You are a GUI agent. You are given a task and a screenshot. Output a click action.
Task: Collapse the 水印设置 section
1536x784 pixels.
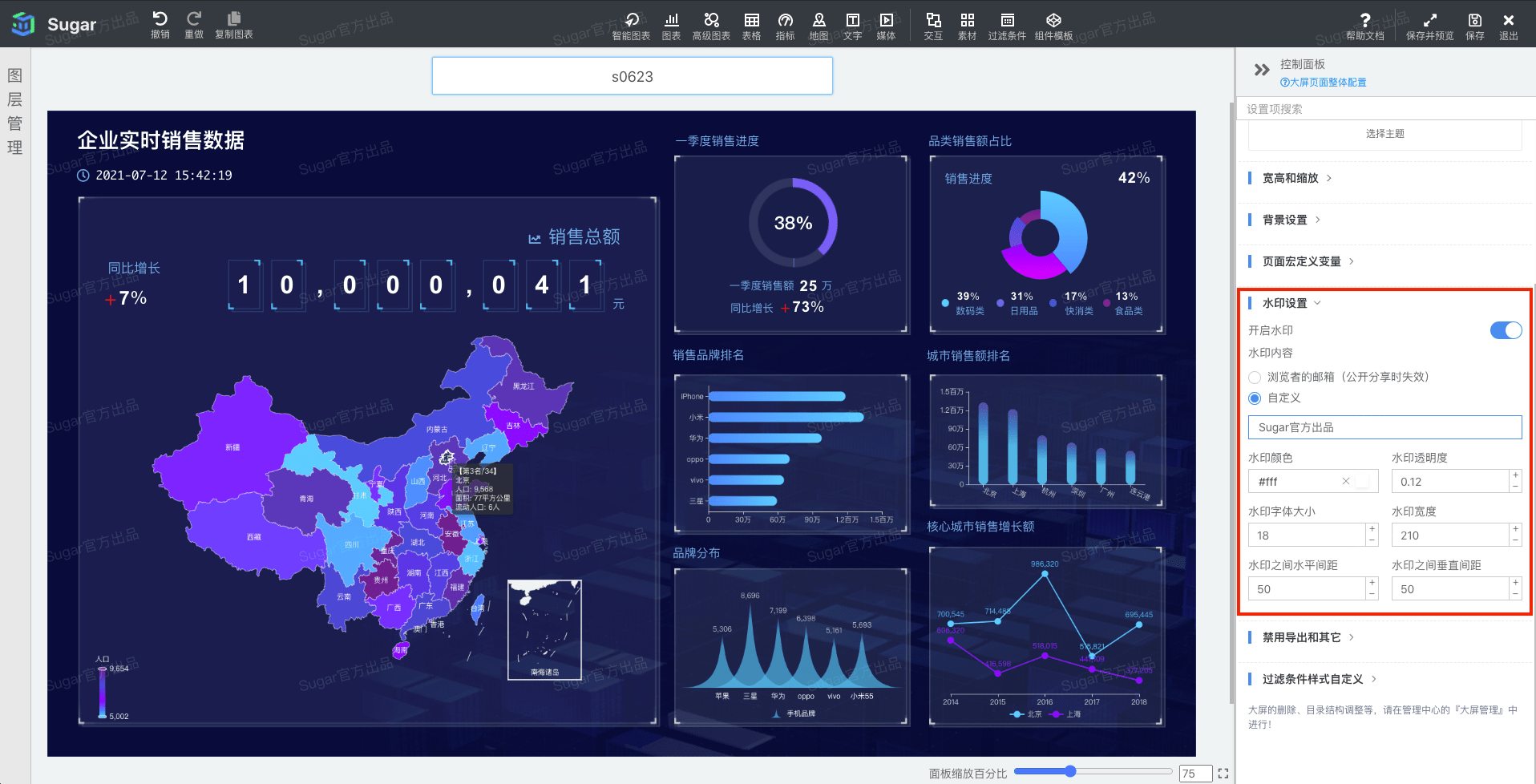(1284, 303)
